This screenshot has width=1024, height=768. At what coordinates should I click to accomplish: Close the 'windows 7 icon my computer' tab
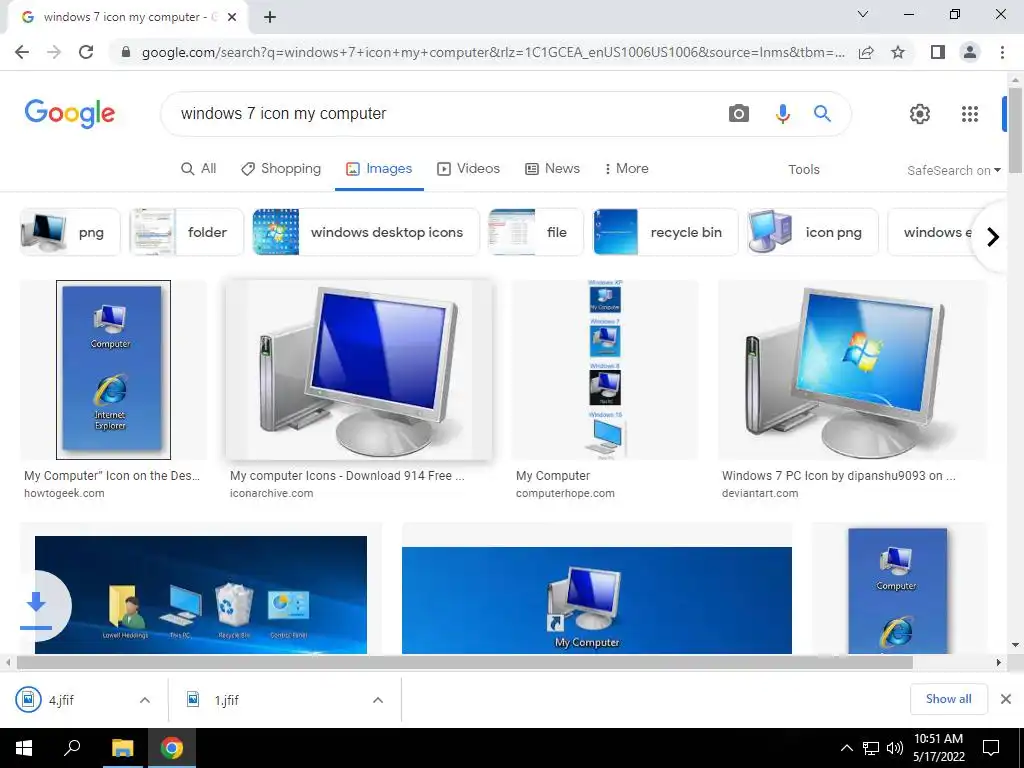point(232,17)
